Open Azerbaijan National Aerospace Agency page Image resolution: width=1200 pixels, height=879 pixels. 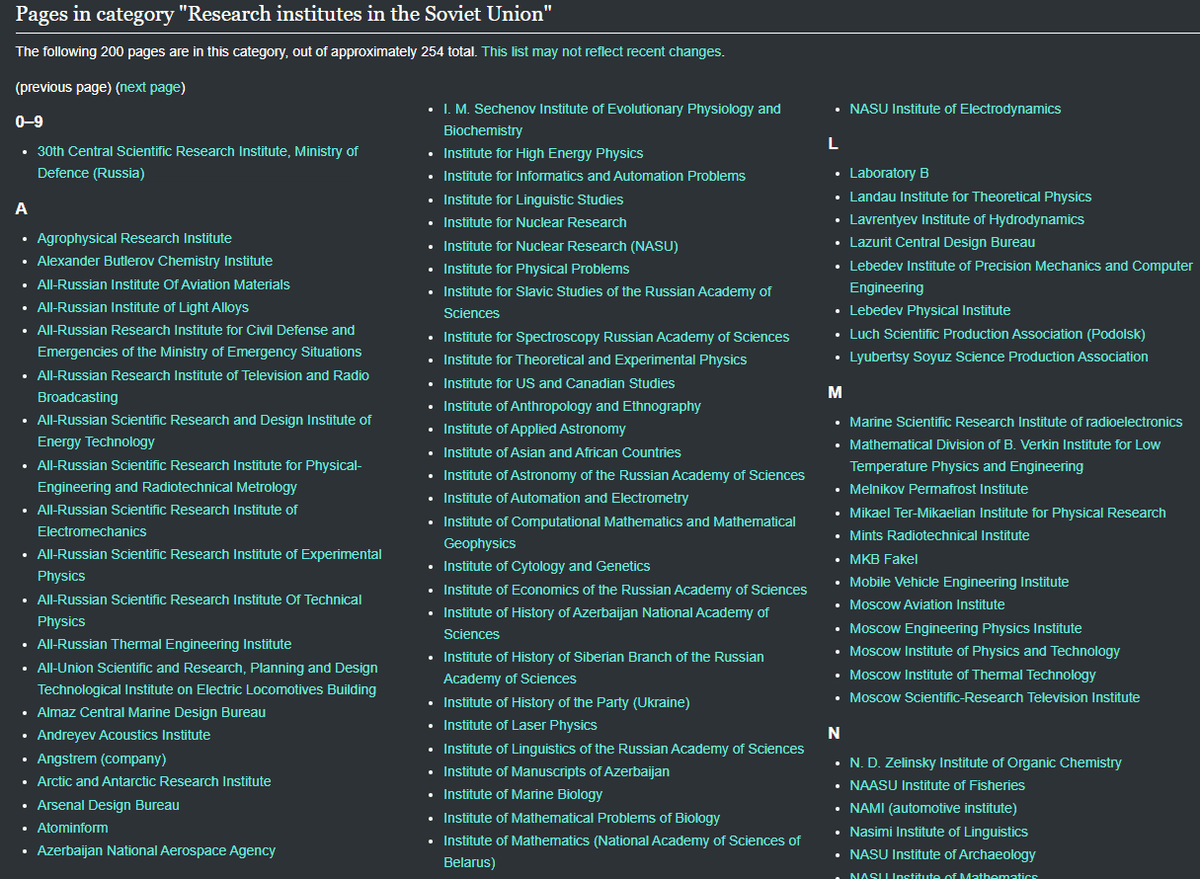[x=156, y=850]
